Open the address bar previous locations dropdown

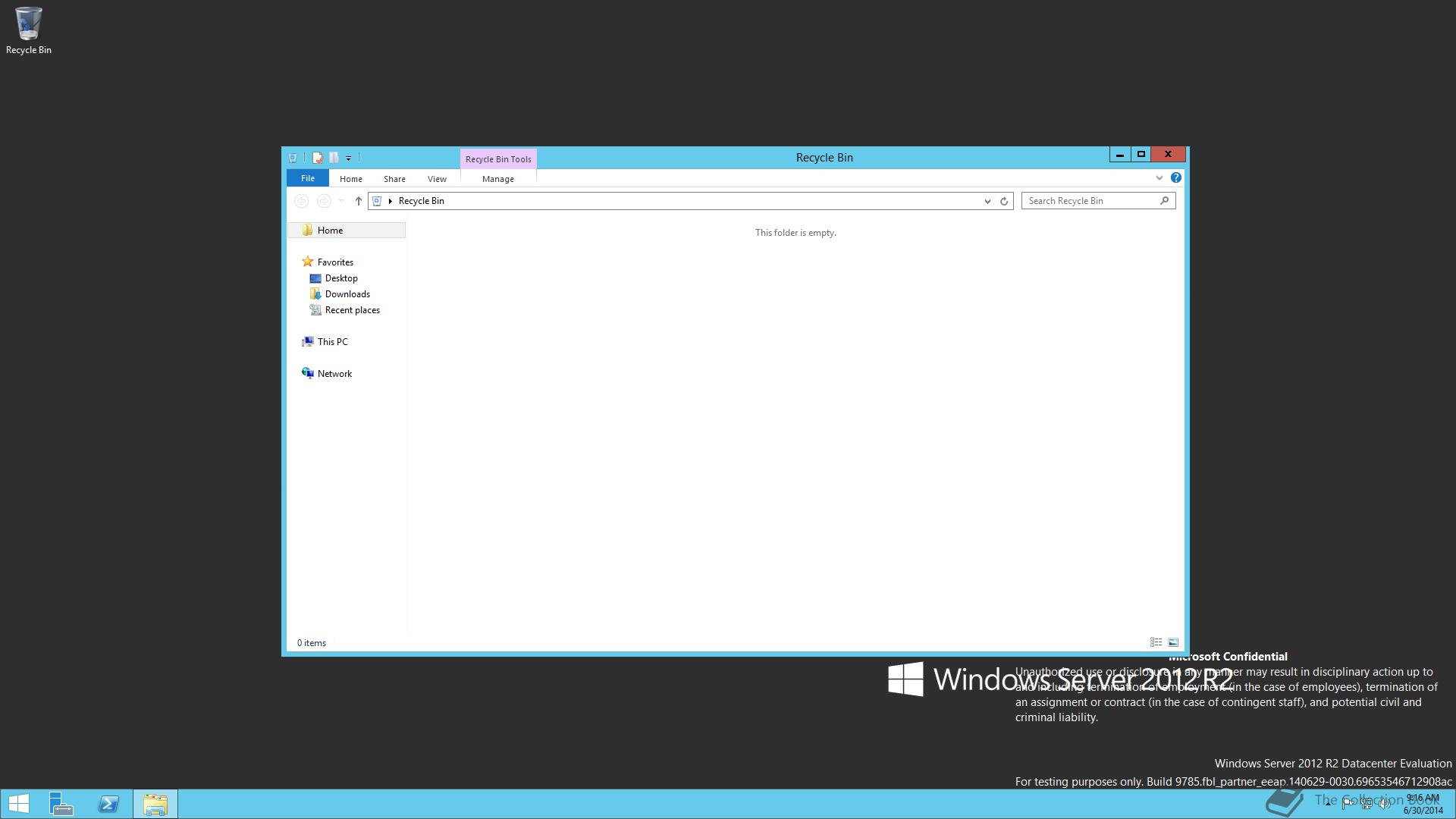point(987,201)
